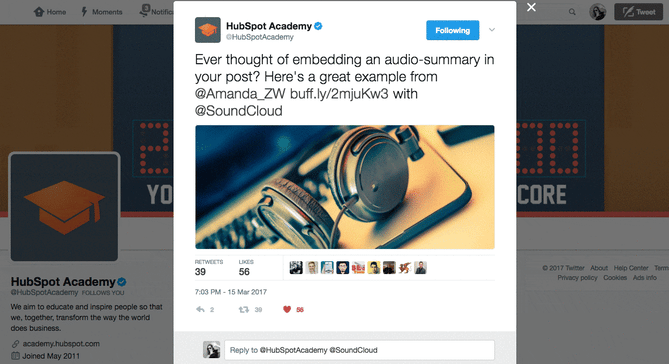Click the reply arrow icon under the tweet
Viewport: 669px width, 364px height.
(200, 309)
